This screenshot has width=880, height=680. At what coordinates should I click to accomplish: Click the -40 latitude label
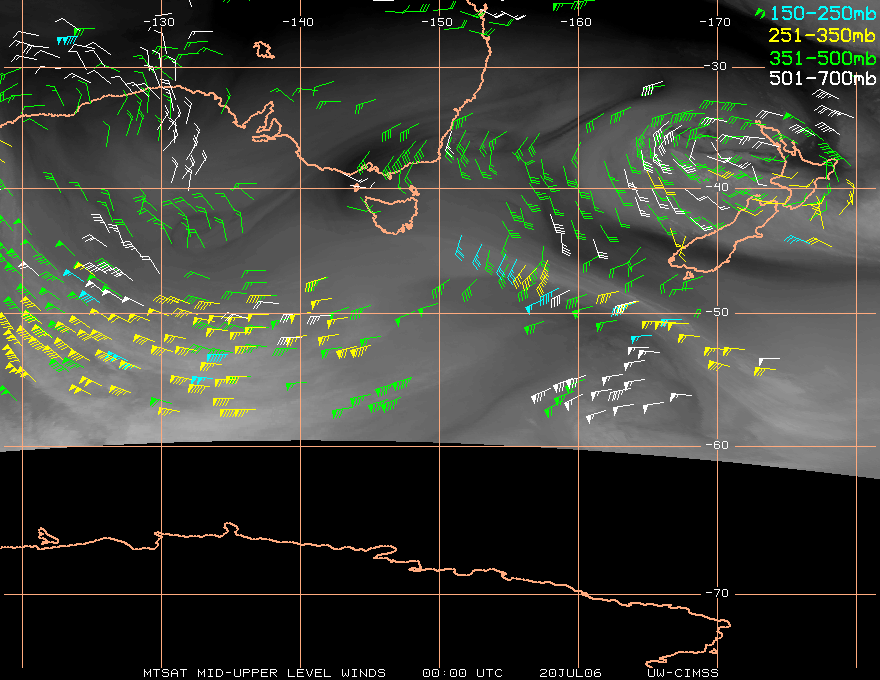pos(717,187)
